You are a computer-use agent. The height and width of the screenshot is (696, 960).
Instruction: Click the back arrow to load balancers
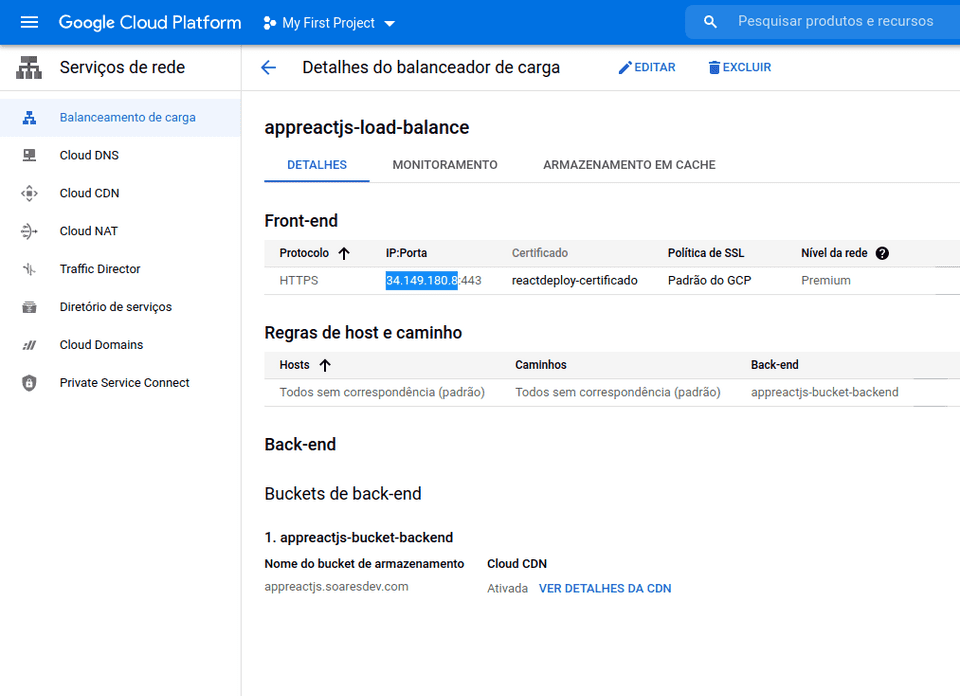268,67
